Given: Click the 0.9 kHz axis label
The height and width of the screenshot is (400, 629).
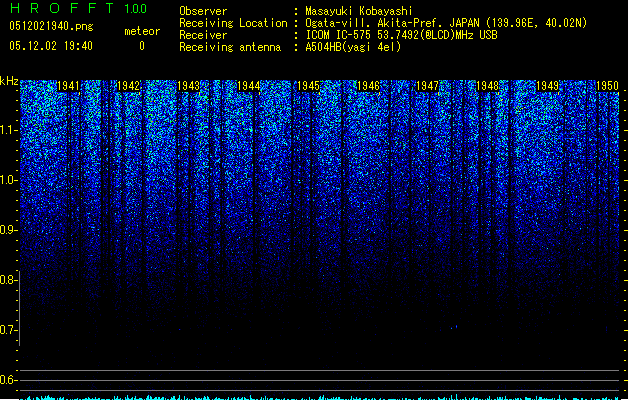Looking at the screenshot, I should (x=8, y=230).
